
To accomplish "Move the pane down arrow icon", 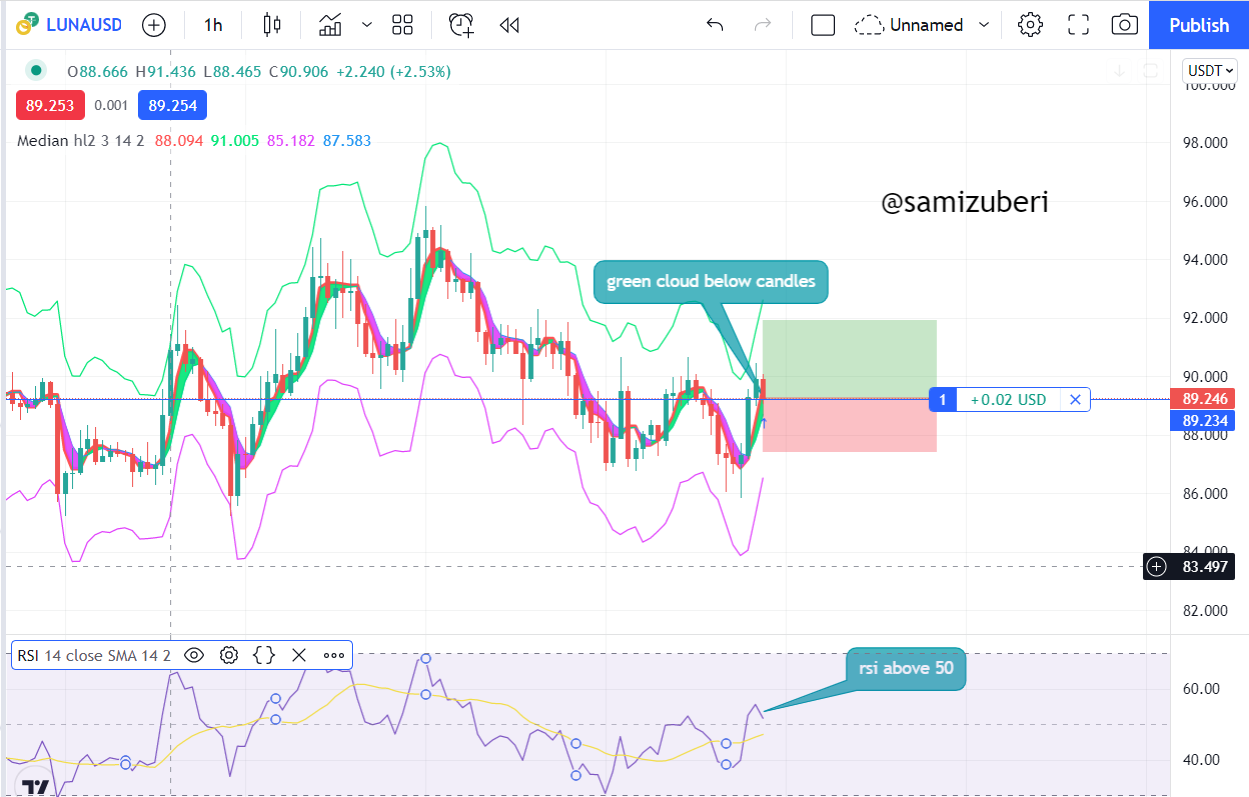I will tap(1120, 70).
